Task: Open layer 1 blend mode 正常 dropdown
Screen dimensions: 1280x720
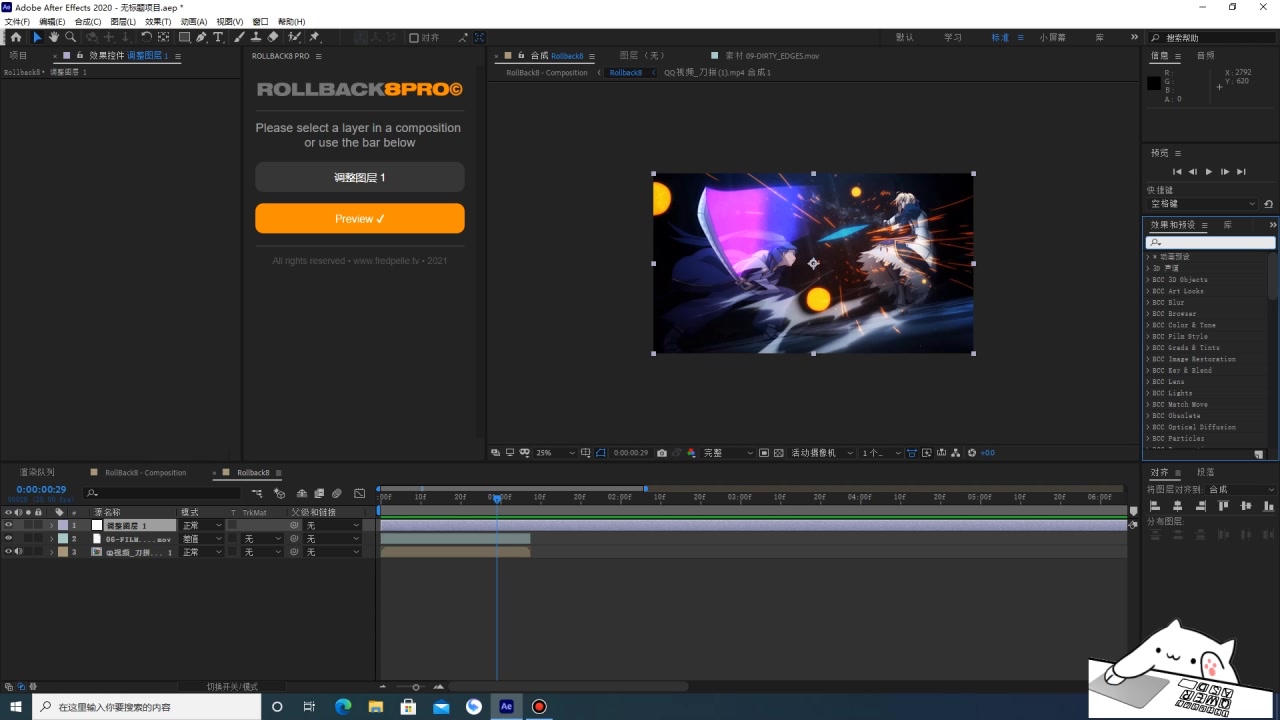Action: coord(201,525)
